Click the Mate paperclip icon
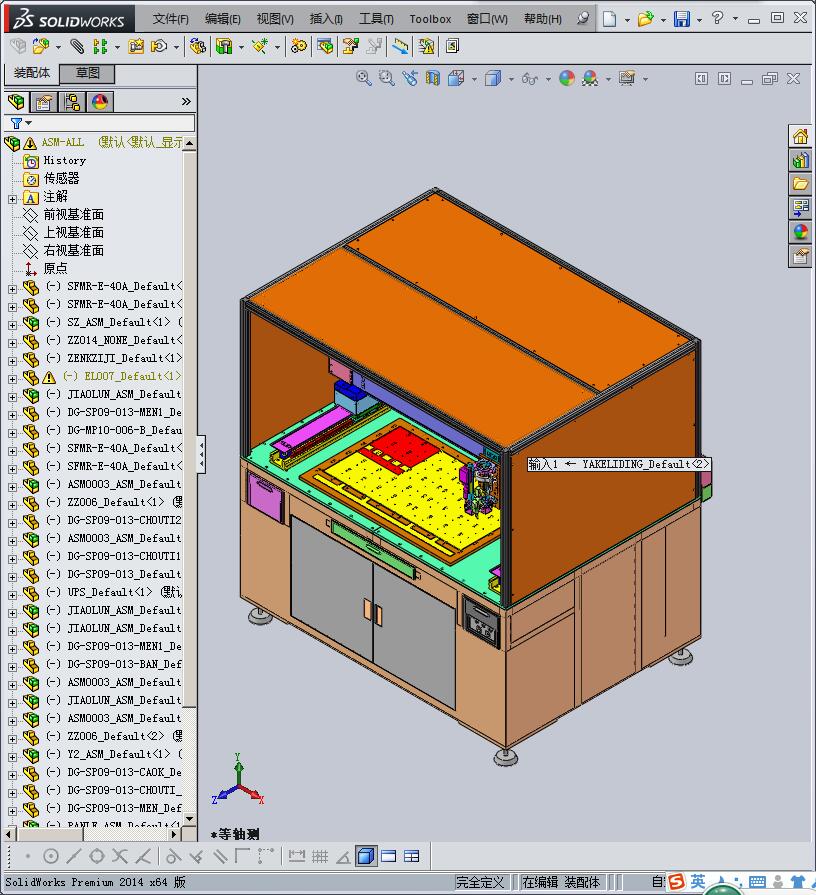The image size is (816, 895). (x=76, y=46)
